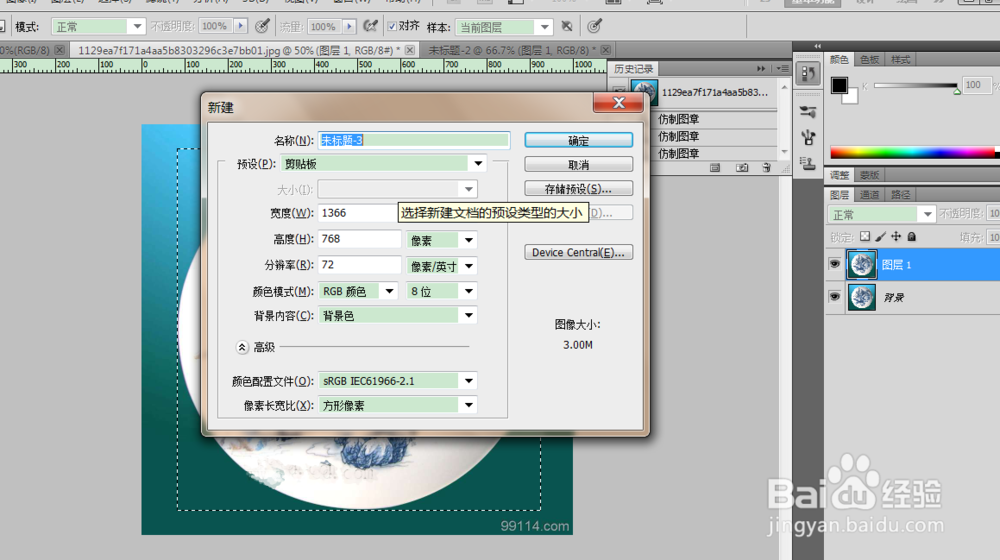Lock position move icon

896,237
